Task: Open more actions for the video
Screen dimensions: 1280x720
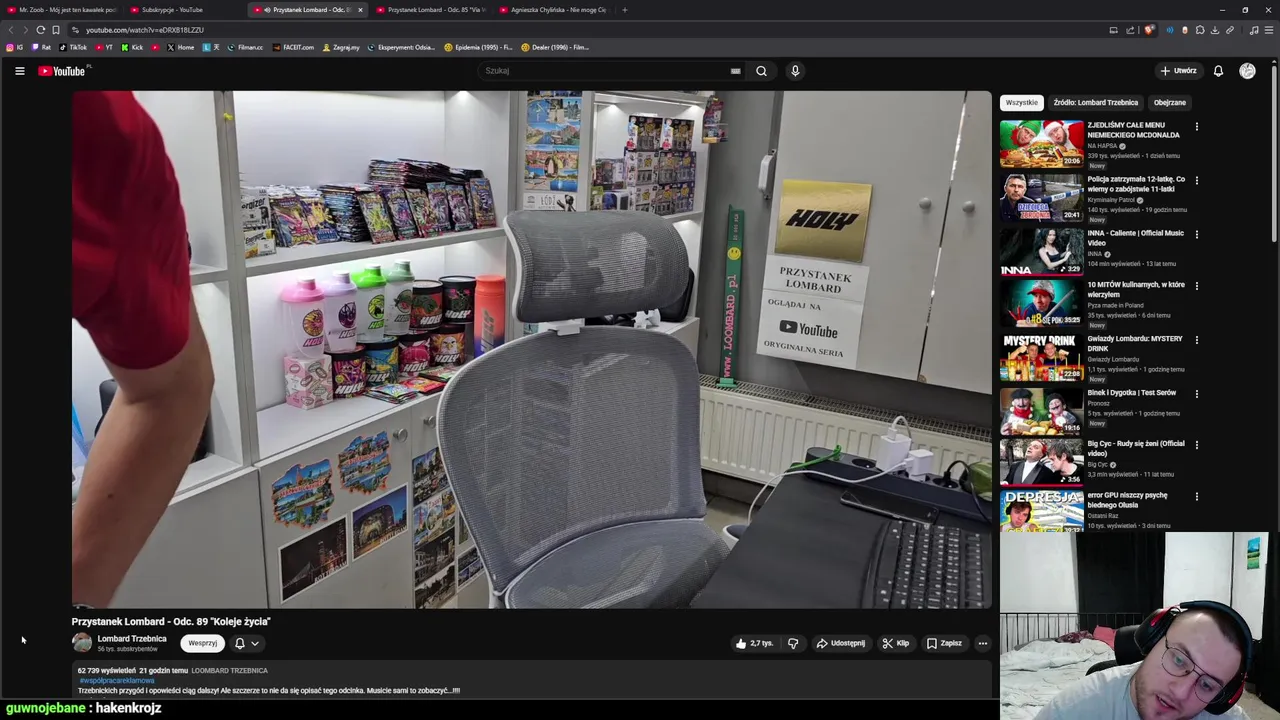Action: 983,643
